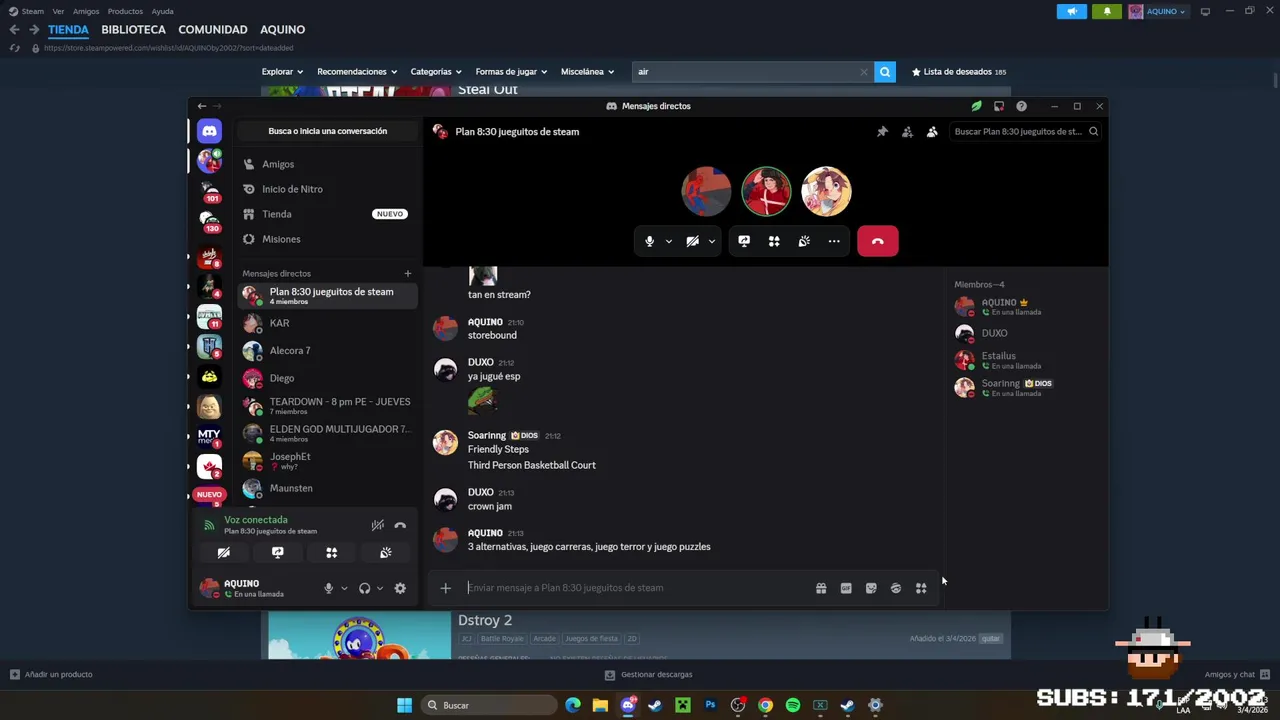Open microphone options arrow in call controls
The image size is (1280, 720).
[668, 241]
